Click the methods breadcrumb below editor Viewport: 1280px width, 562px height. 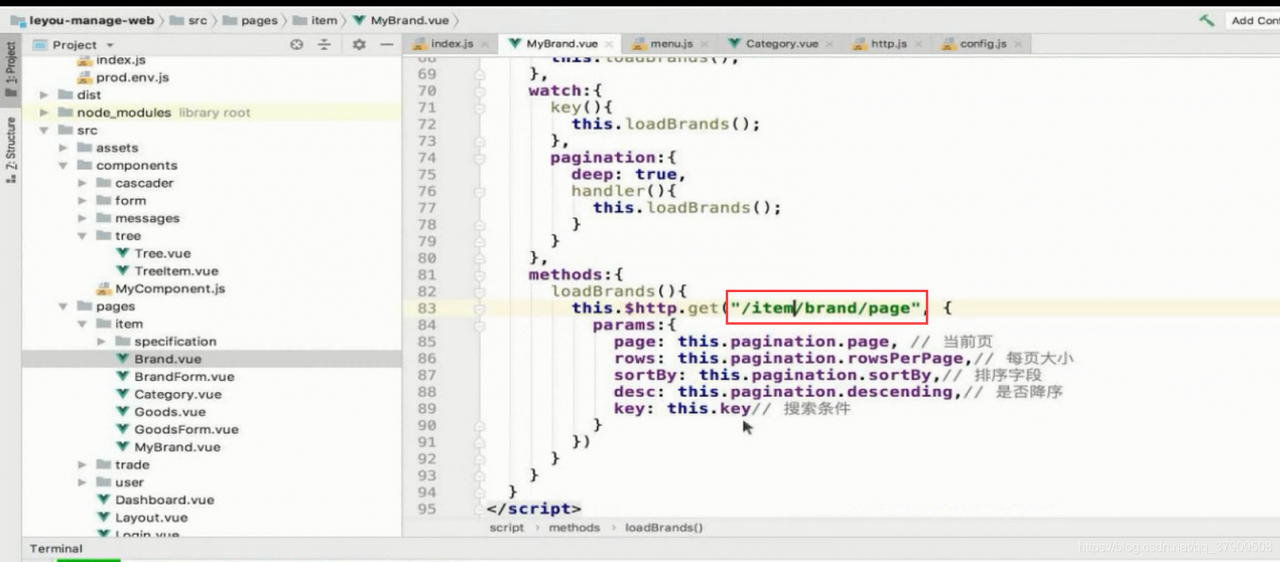574,527
